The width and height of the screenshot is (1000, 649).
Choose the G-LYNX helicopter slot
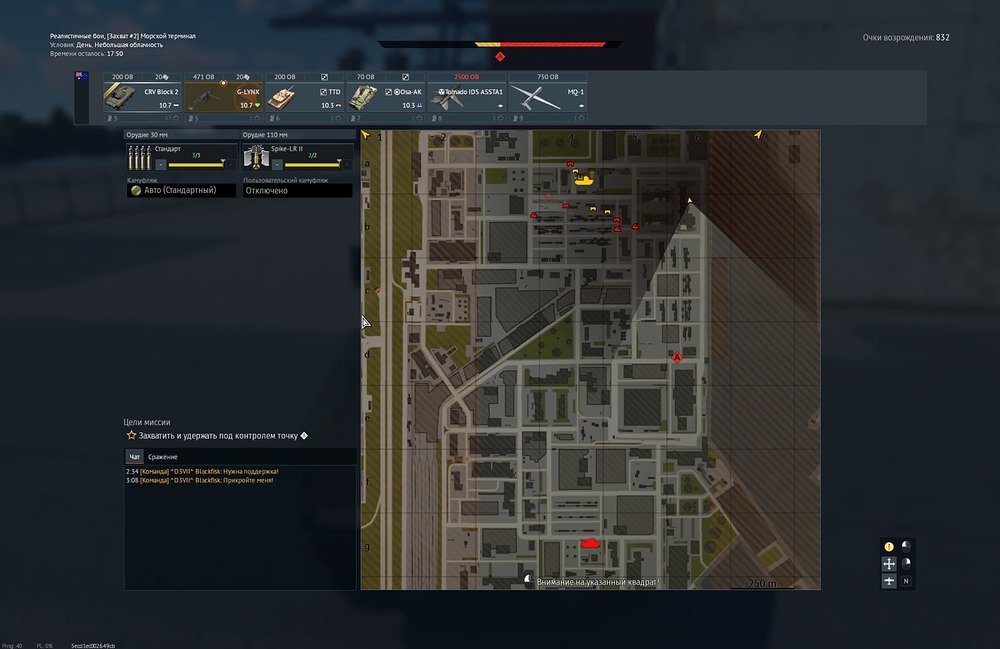[222, 96]
